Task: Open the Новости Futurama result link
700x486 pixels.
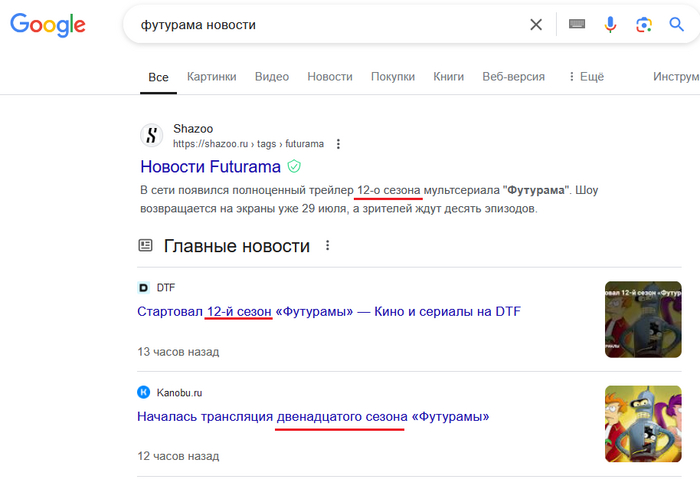Action: 210,166
